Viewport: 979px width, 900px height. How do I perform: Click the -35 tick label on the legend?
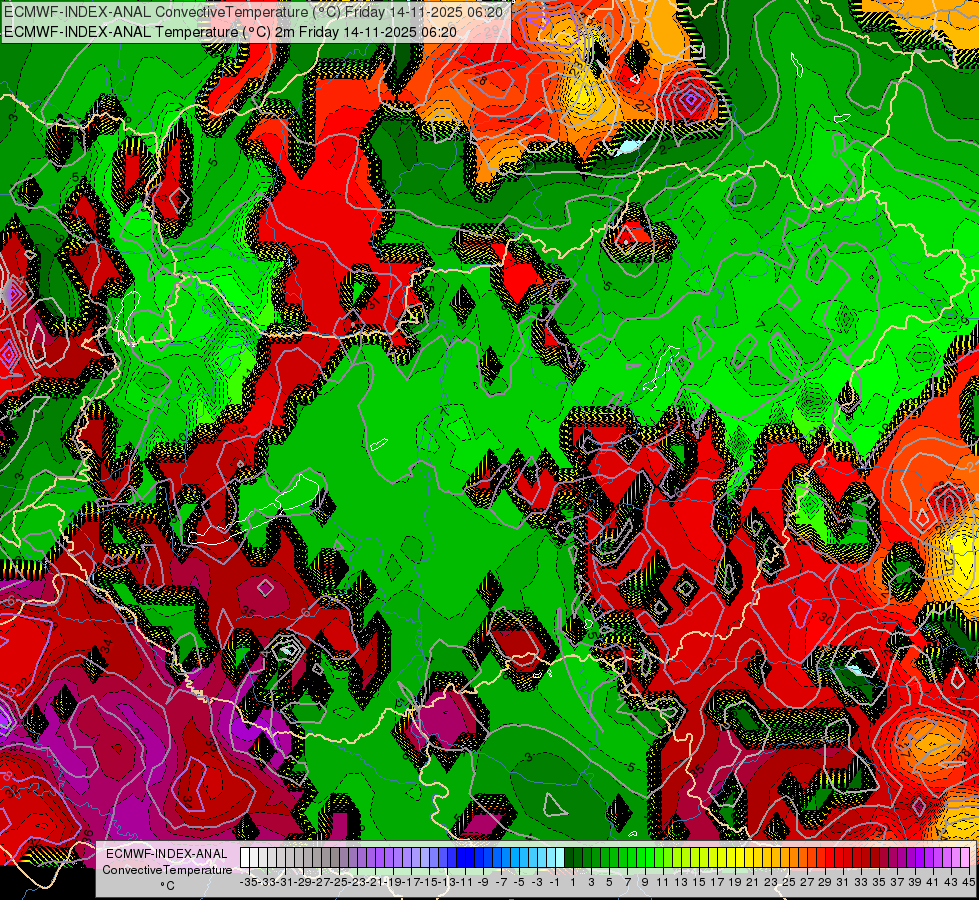pos(248,882)
